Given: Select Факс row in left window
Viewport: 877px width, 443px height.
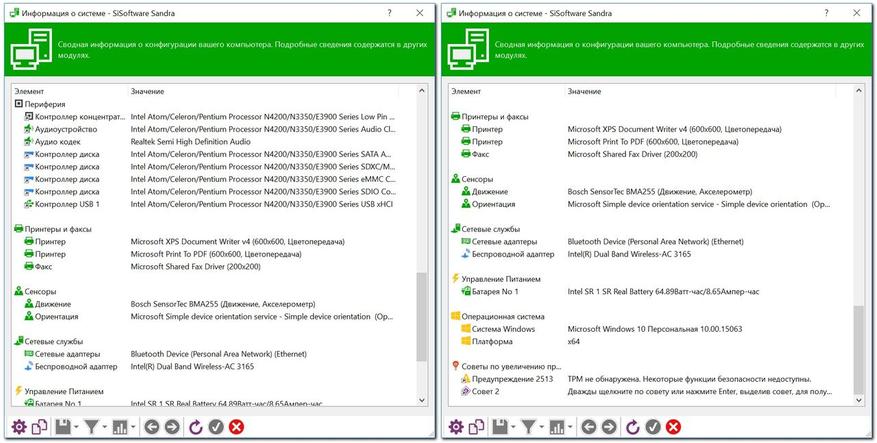Looking at the screenshot, I should click(211, 266).
